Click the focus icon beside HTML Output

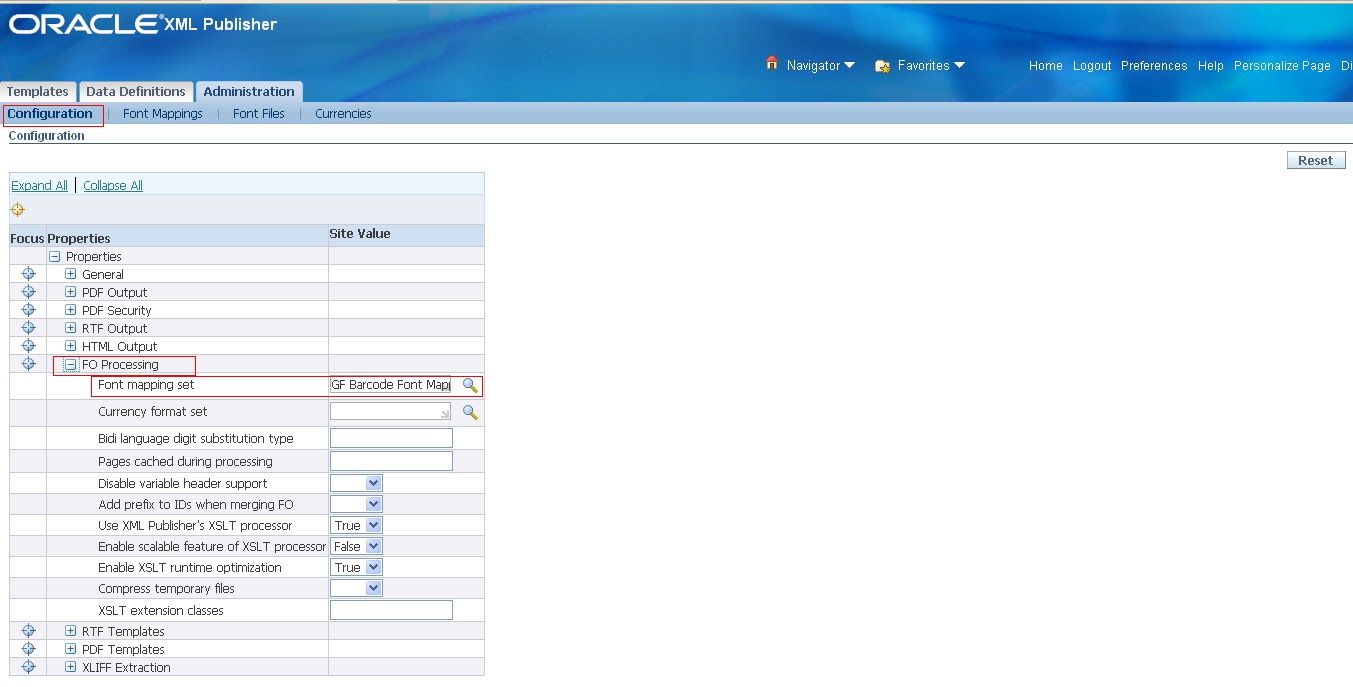(27, 345)
